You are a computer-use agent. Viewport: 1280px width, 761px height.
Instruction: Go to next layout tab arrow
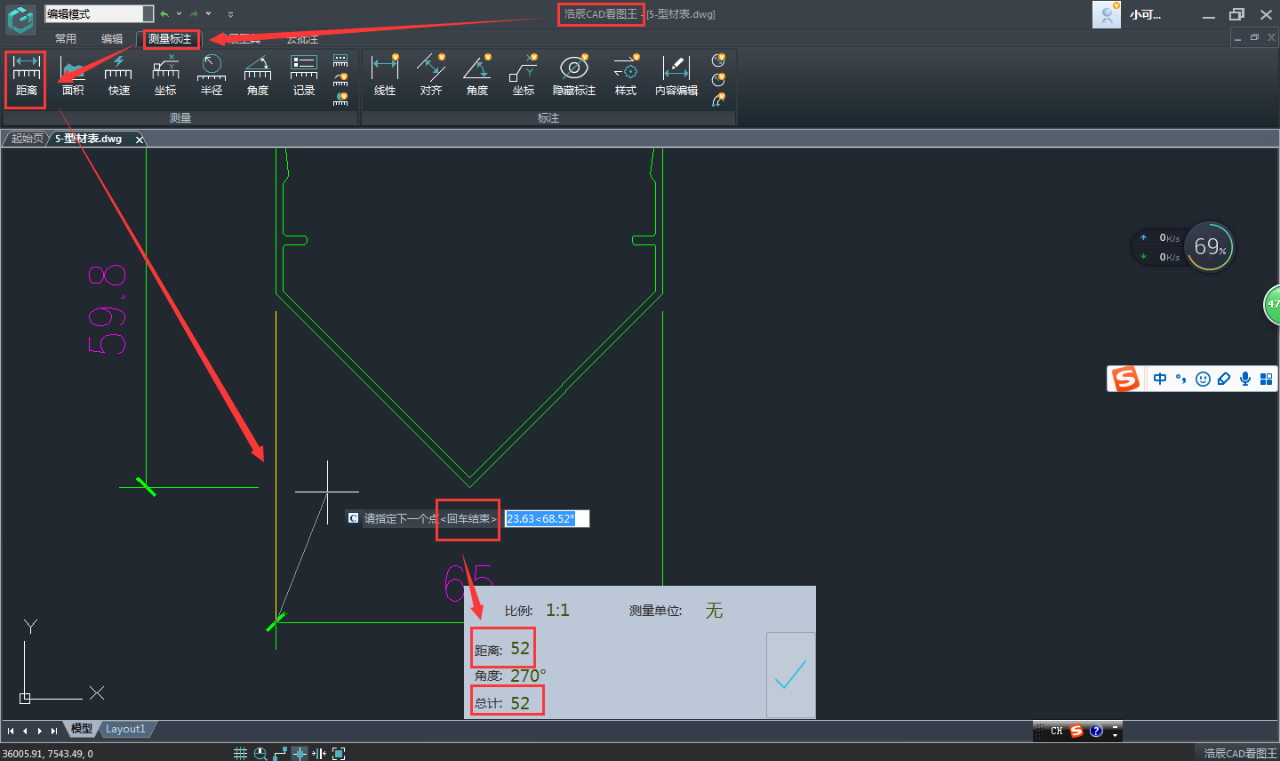pos(39,731)
